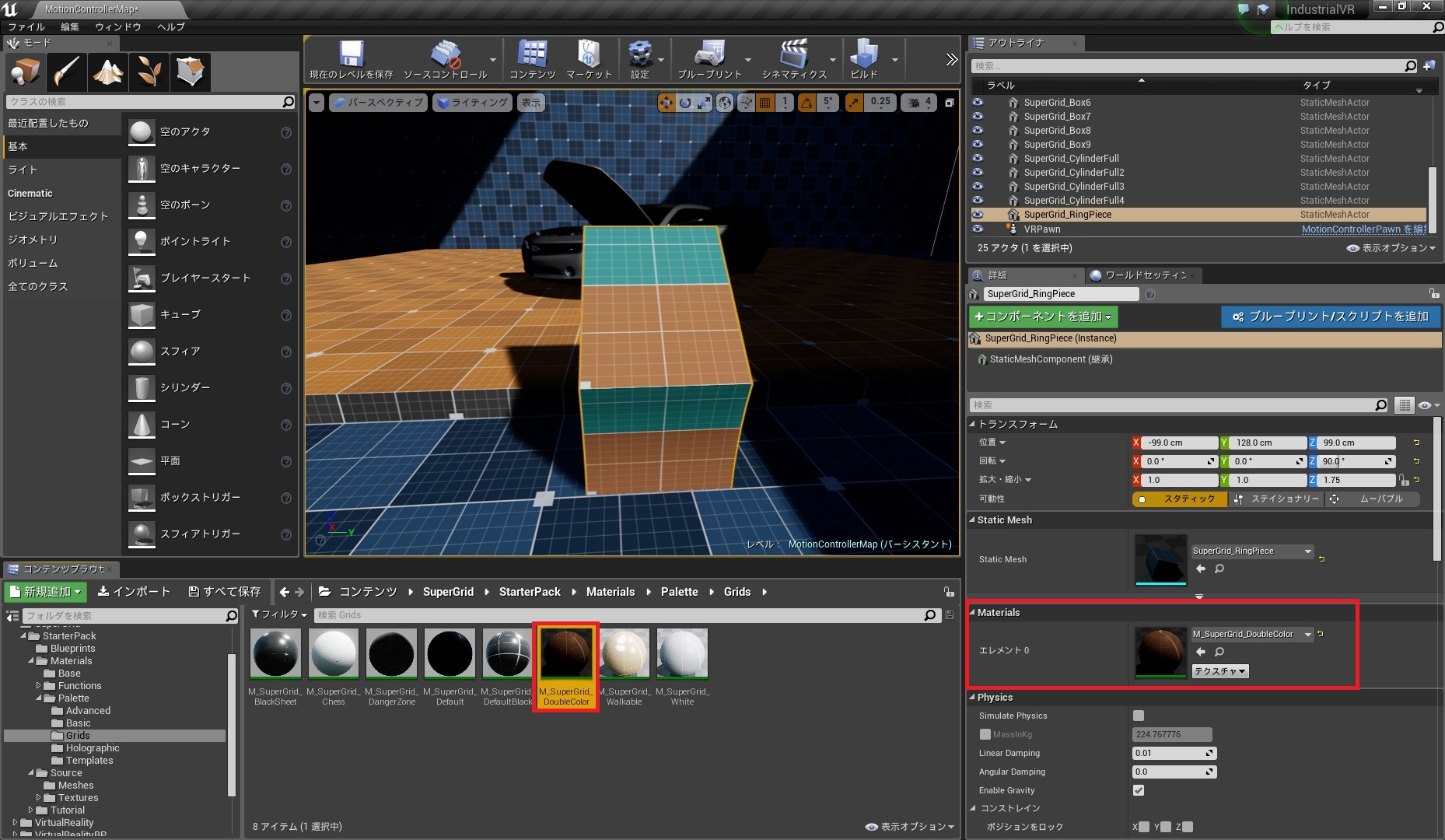Select the translate gizmo icon in viewport
The width and height of the screenshot is (1445, 840).
coord(667,103)
